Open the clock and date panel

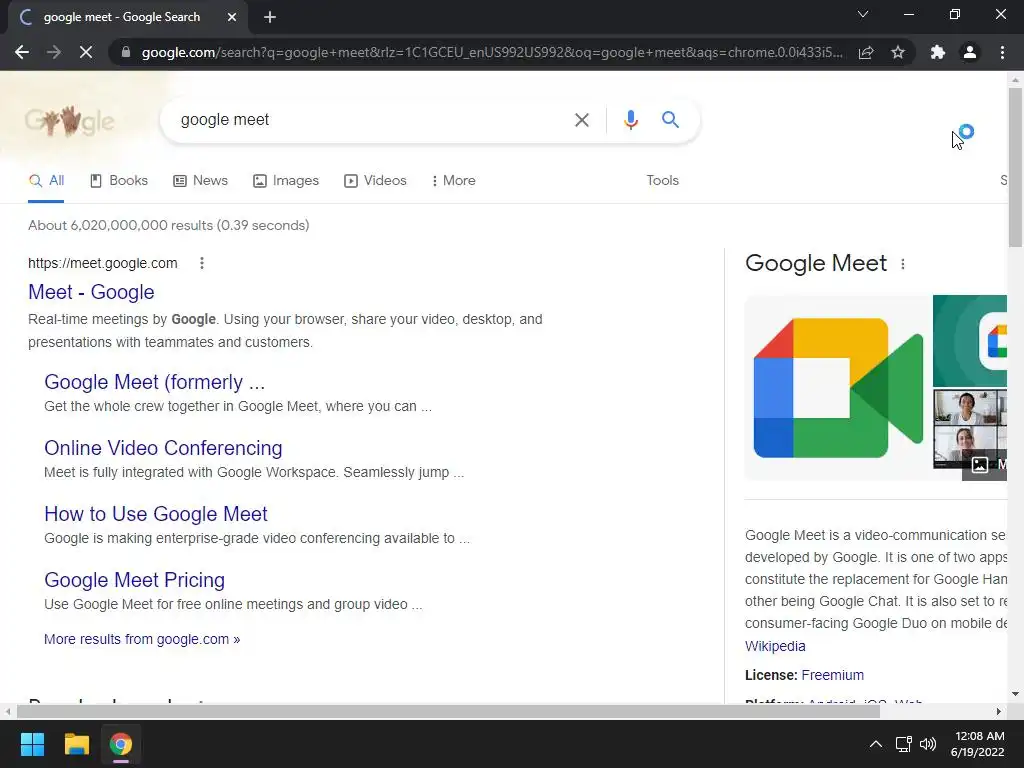[x=977, y=744]
